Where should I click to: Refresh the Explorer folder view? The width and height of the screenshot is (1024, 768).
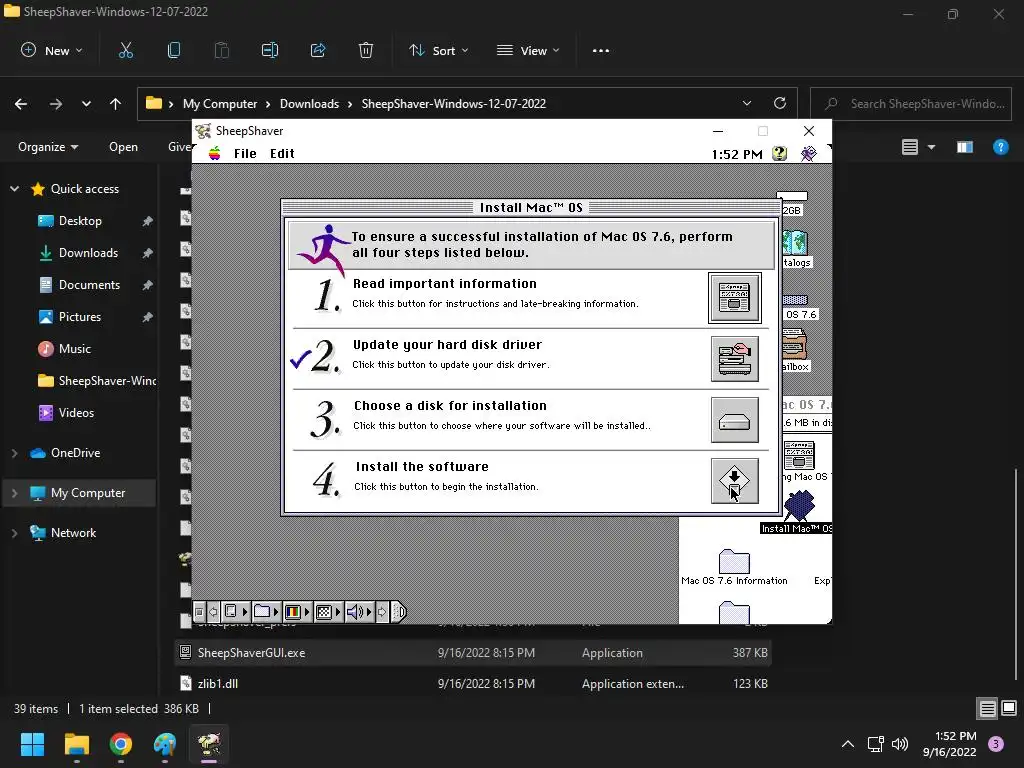780,104
